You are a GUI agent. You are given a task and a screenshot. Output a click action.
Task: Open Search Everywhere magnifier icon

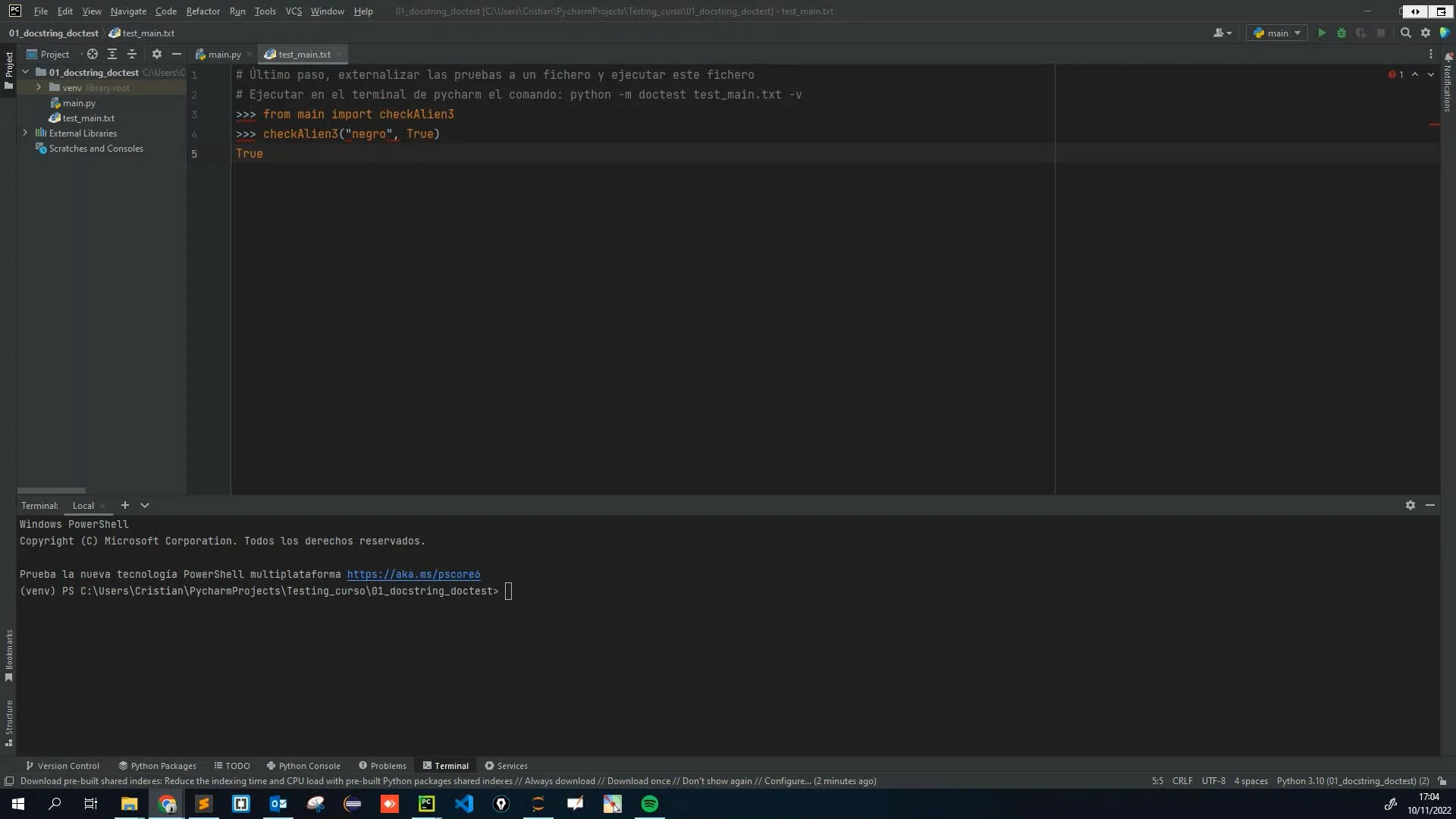[1406, 33]
